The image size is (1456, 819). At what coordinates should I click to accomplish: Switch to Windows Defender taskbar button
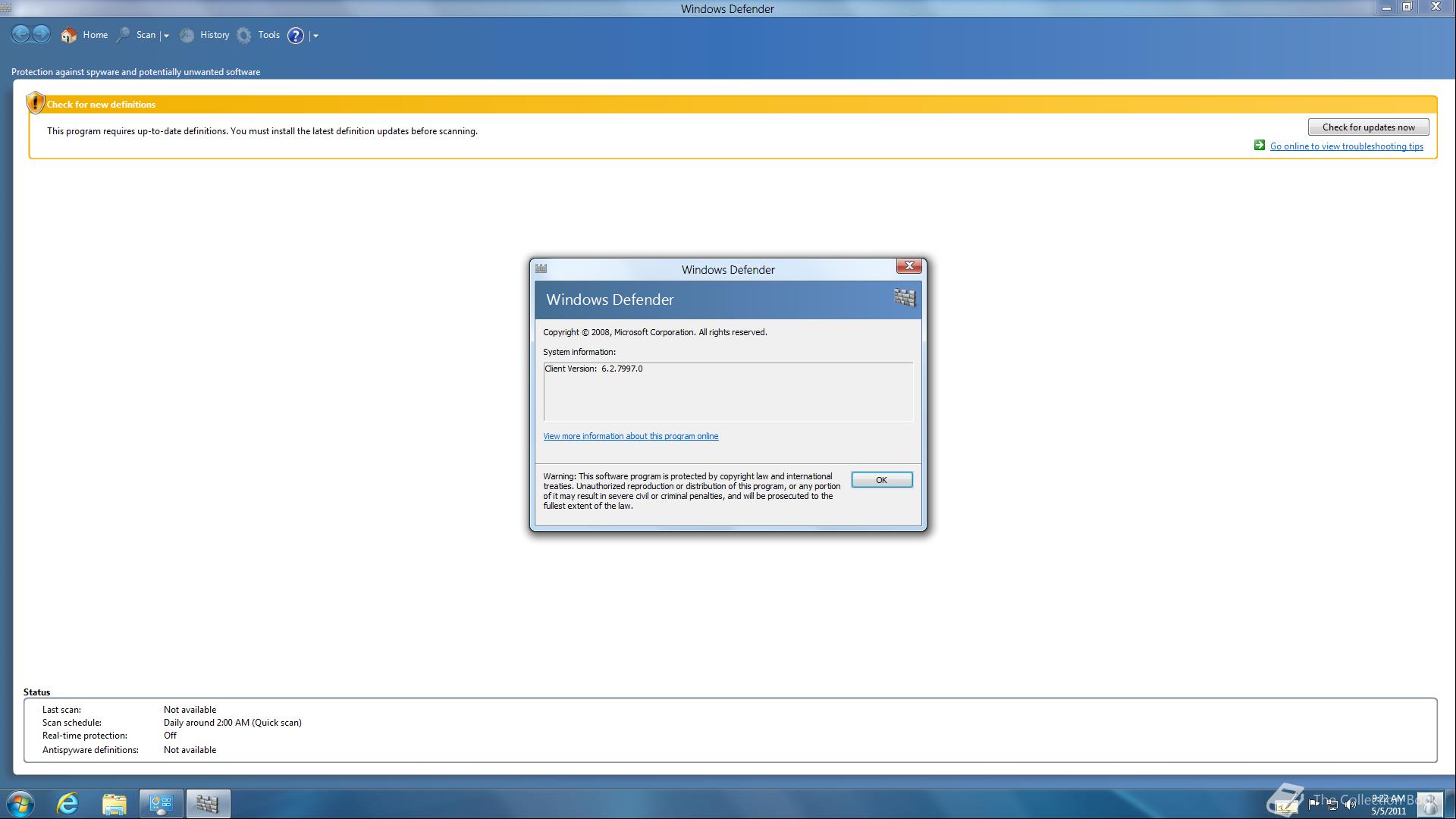click(207, 804)
